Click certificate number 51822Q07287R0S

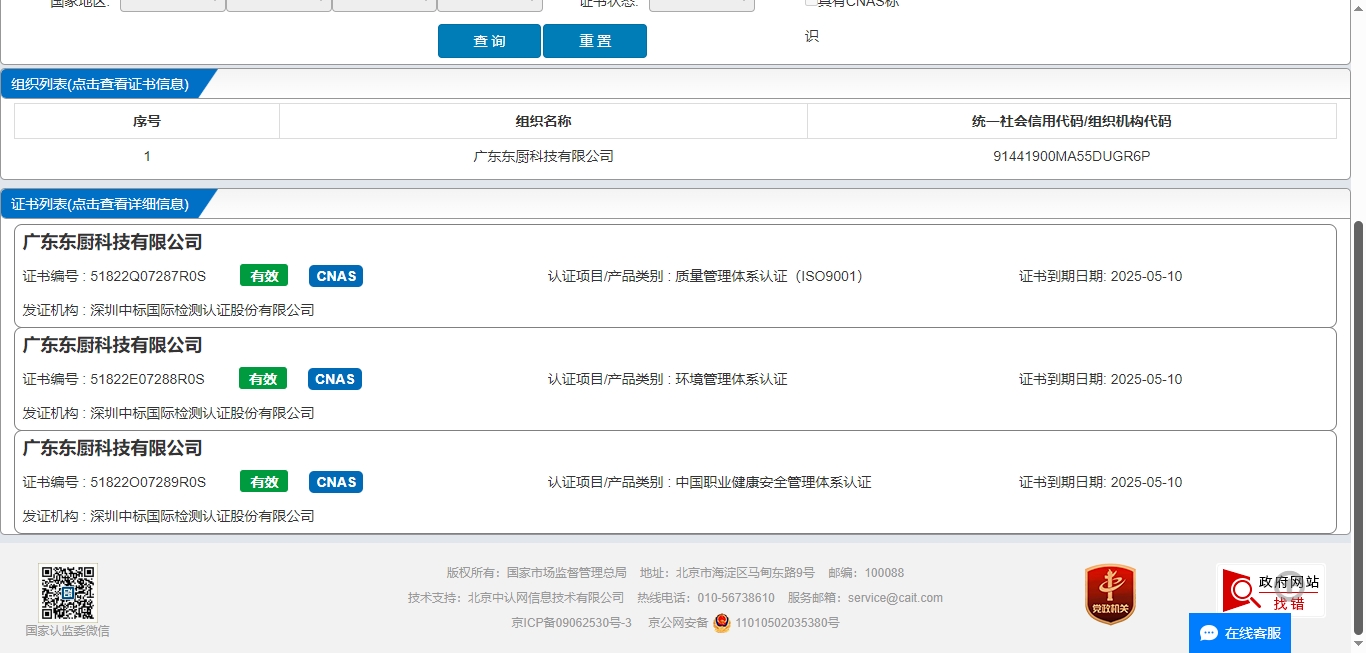tap(148, 276)
